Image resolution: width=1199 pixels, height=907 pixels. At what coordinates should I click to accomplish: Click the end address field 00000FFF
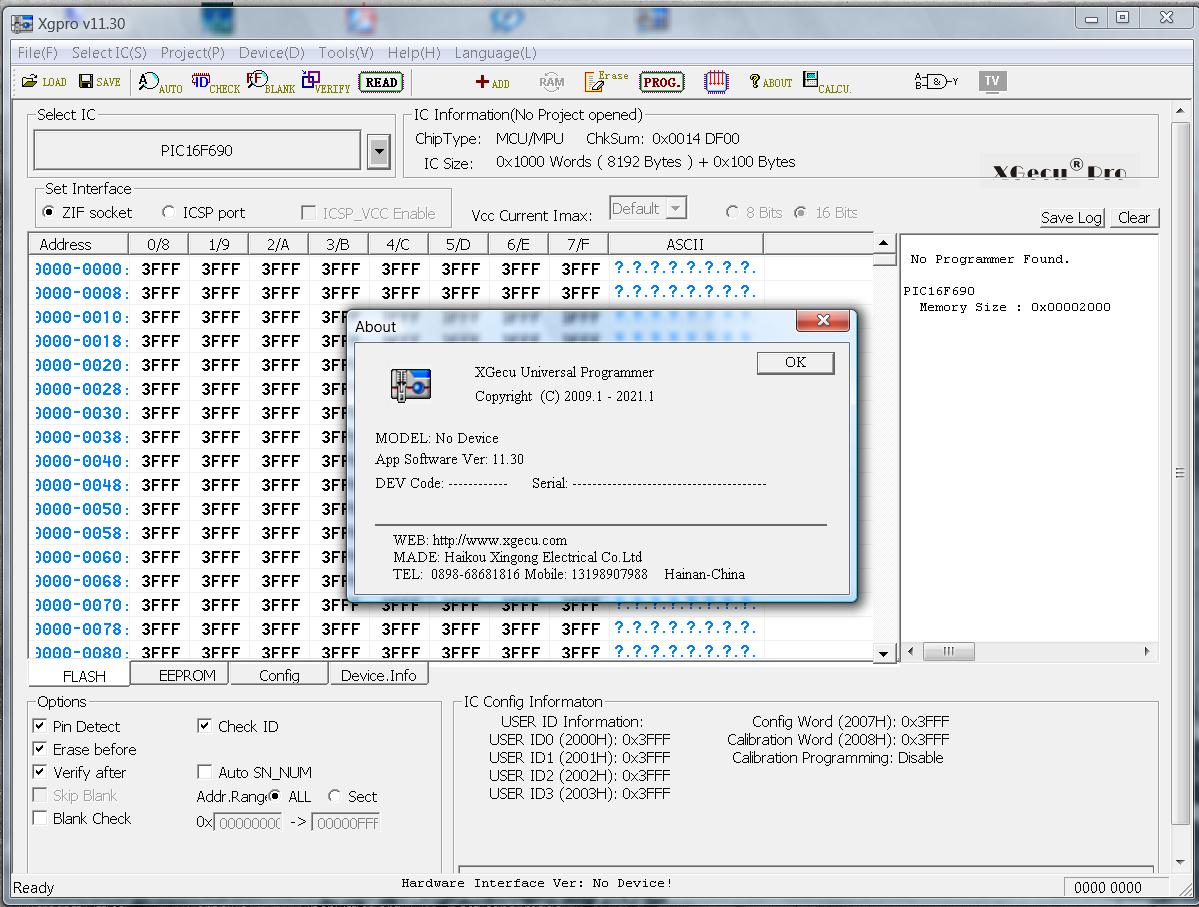346,823
